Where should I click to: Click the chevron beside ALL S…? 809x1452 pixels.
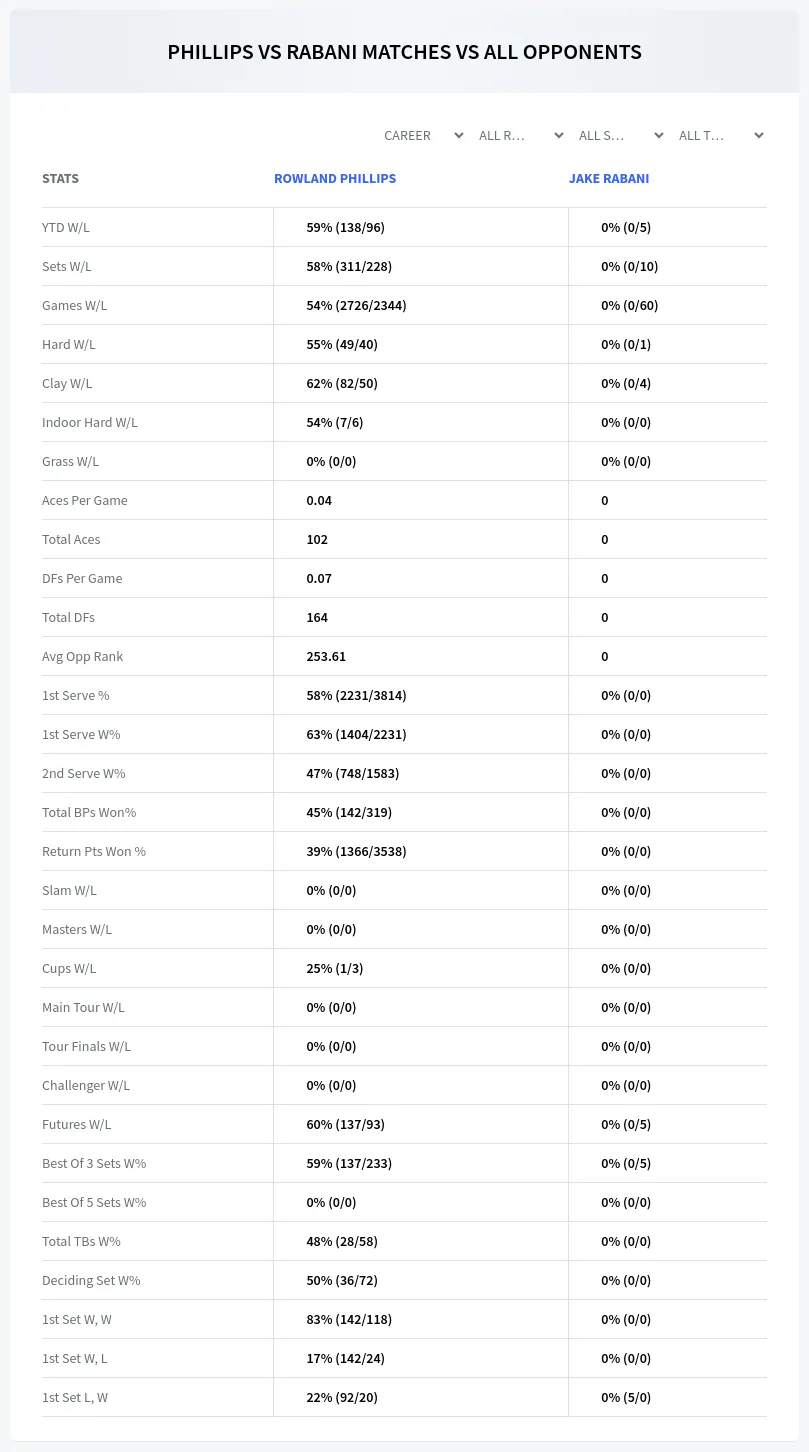point(659,135)
